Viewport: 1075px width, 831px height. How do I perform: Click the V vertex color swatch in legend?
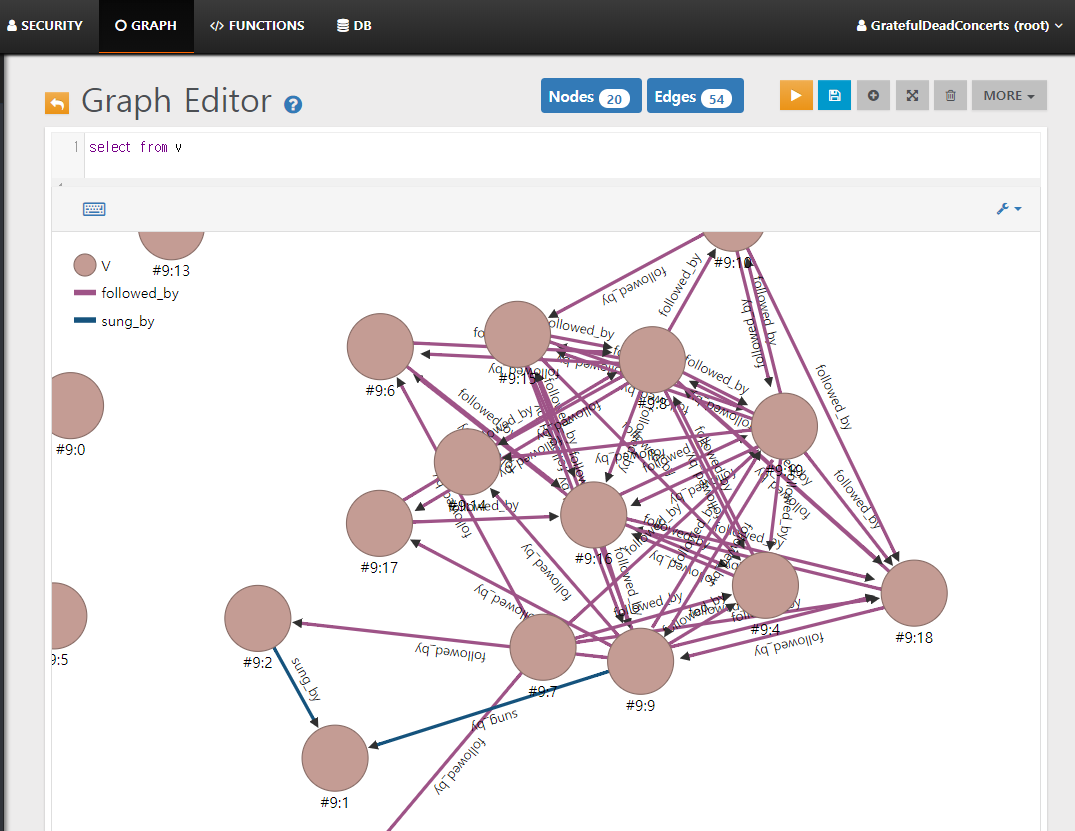click(85, 265)
